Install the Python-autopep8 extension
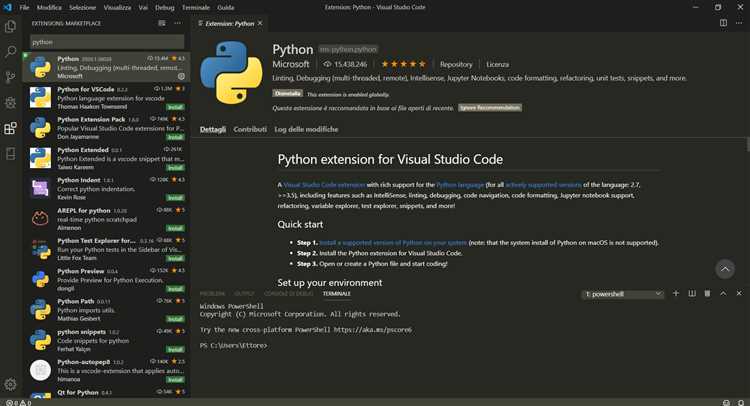The image size is (750, 406). click(175, 380)
